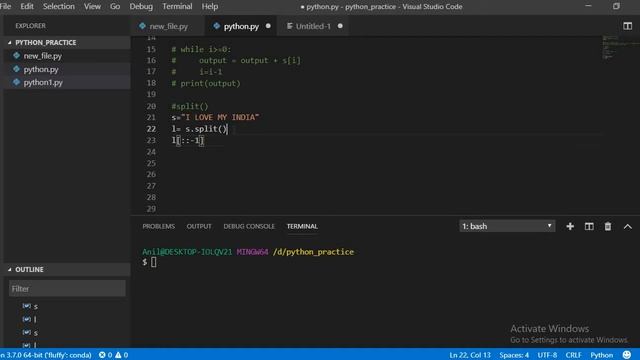The height and width of the screenshot is (360, 640).
Task: Click on code line 'l= s.split()'
Action: 199,129
